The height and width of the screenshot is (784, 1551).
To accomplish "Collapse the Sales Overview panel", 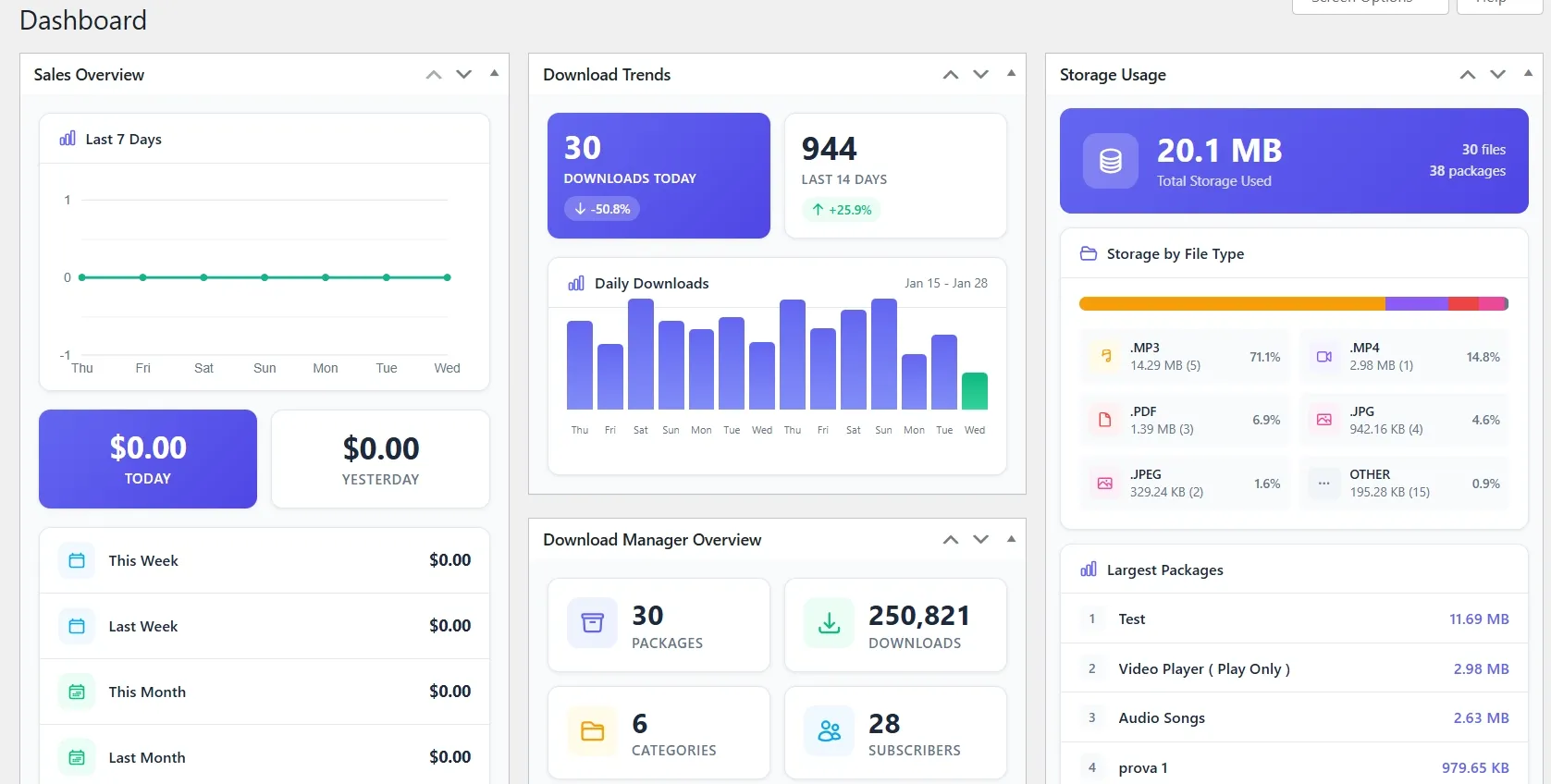I will coord(494,74).
